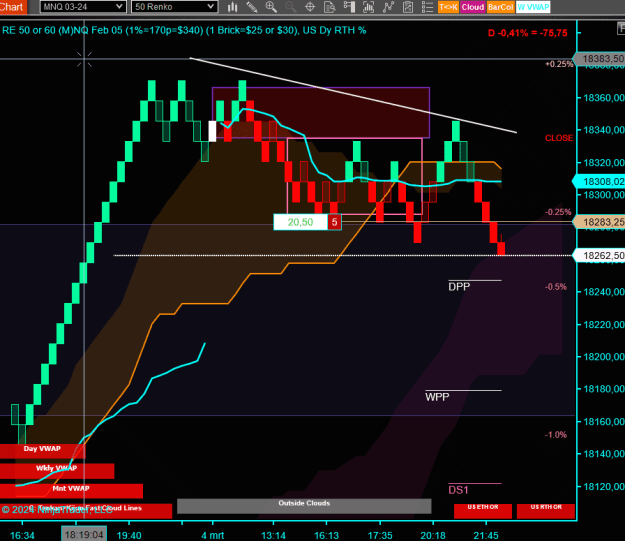The height and width of the screenshot is (541, 625).
Task: Select the 18262,50 white price marker
Action: pos(599,255)
